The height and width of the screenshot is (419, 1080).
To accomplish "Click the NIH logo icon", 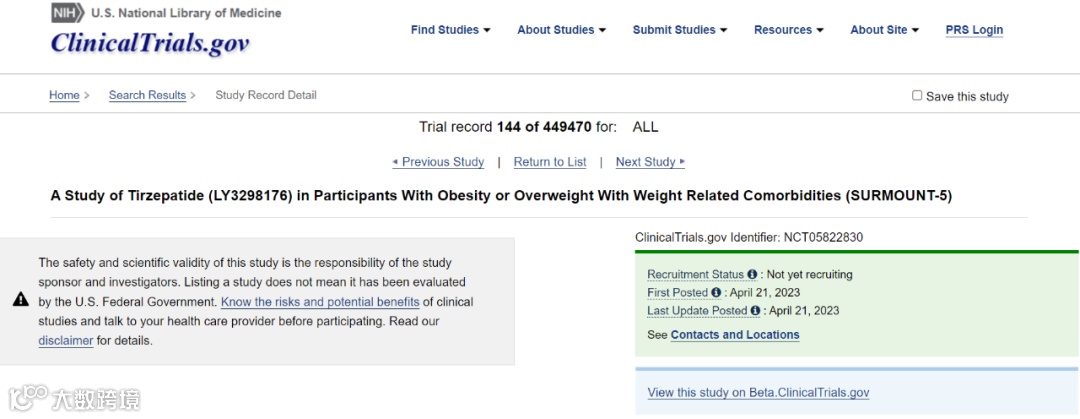I will (67, 13).
